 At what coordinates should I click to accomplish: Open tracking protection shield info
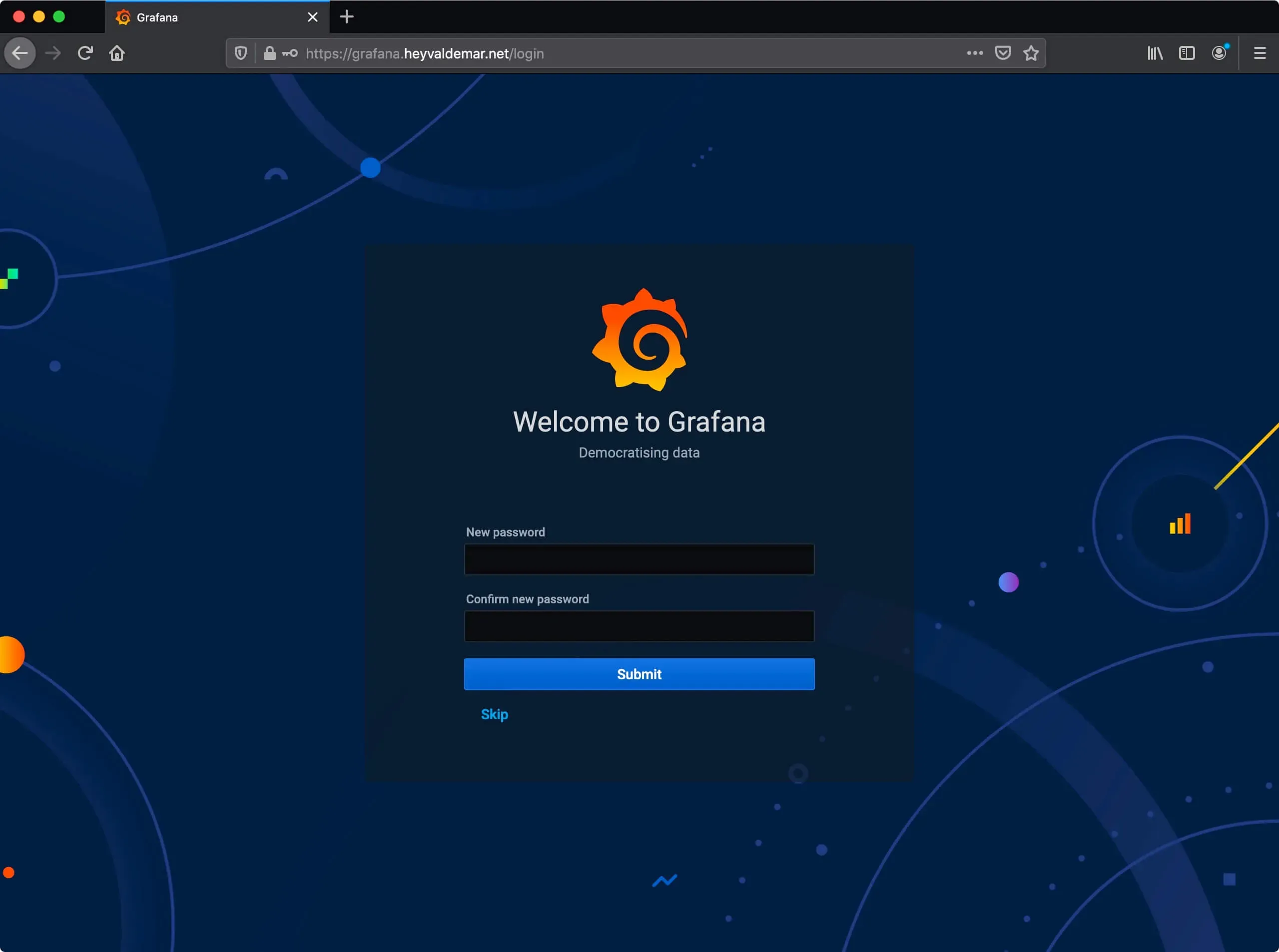pyautogui.click(x=241, y=53)
